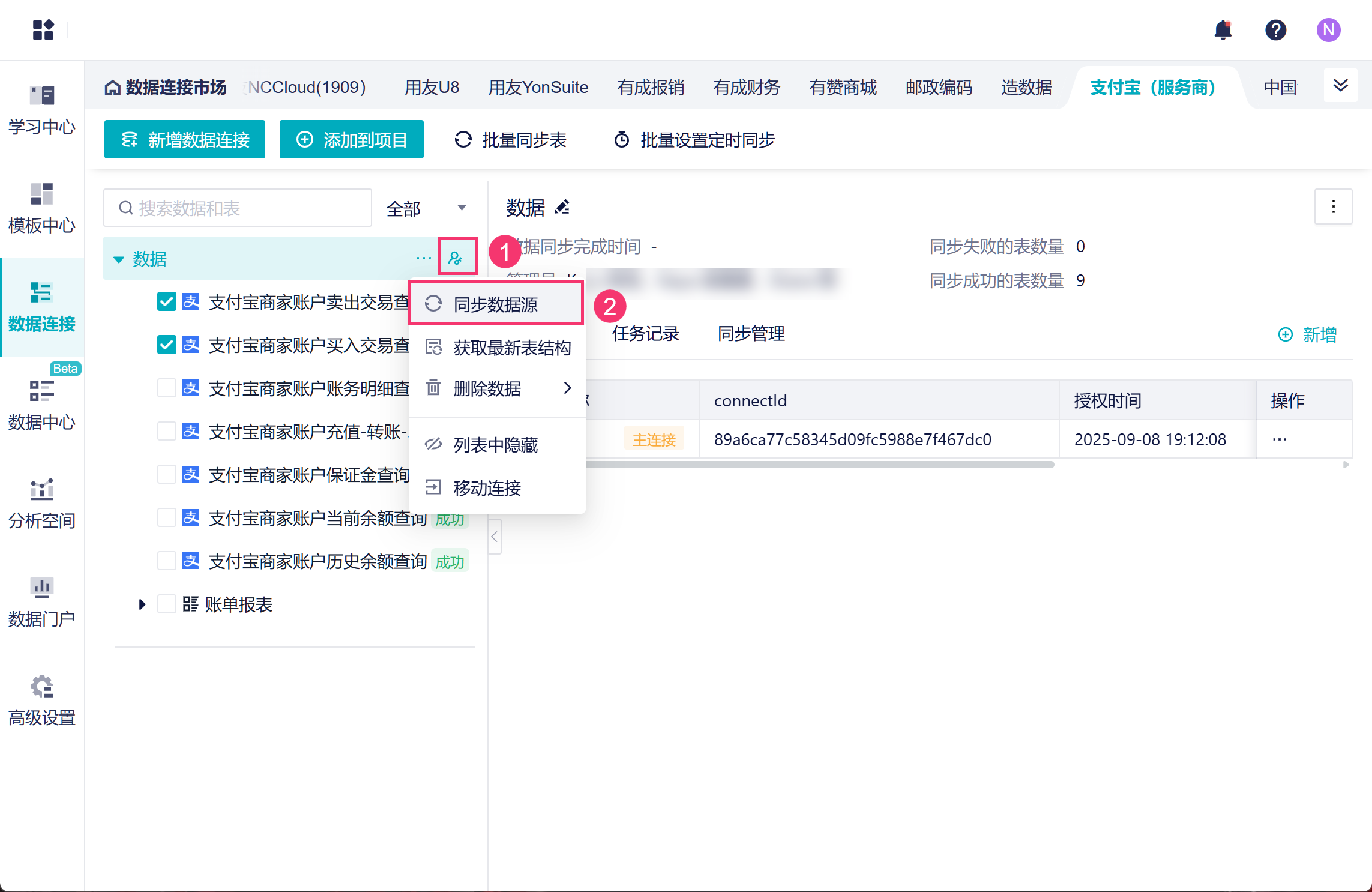
Task: Check the 账单报表 checkbox
Action: click(167, 604)
